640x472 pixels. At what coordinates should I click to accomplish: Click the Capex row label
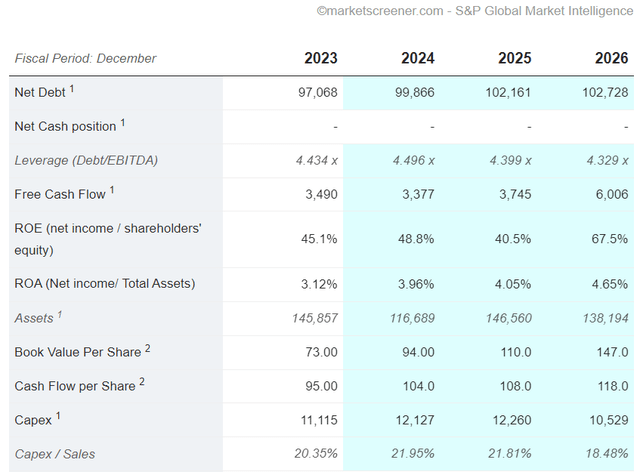(x=37, y=419)
